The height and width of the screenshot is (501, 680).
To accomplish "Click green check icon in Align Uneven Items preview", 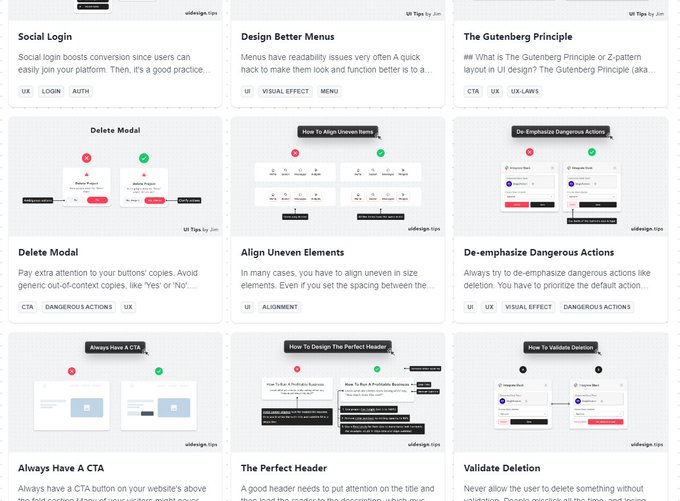I will [380, 153].
